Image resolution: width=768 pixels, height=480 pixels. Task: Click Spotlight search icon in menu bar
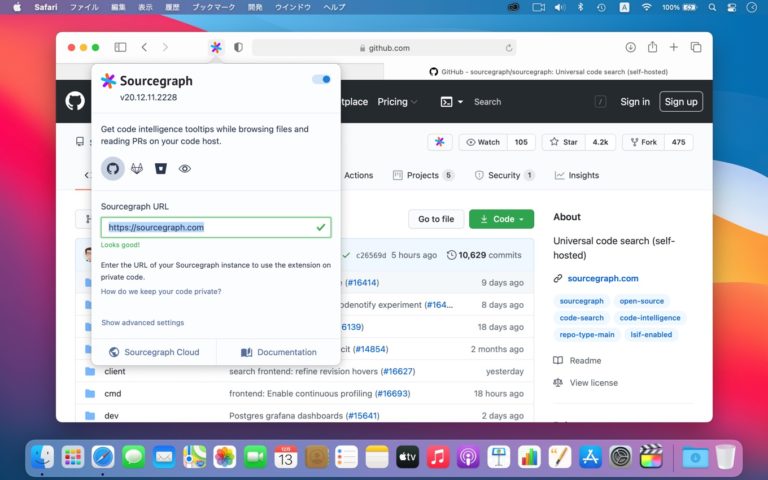click(x=712, y=7)
